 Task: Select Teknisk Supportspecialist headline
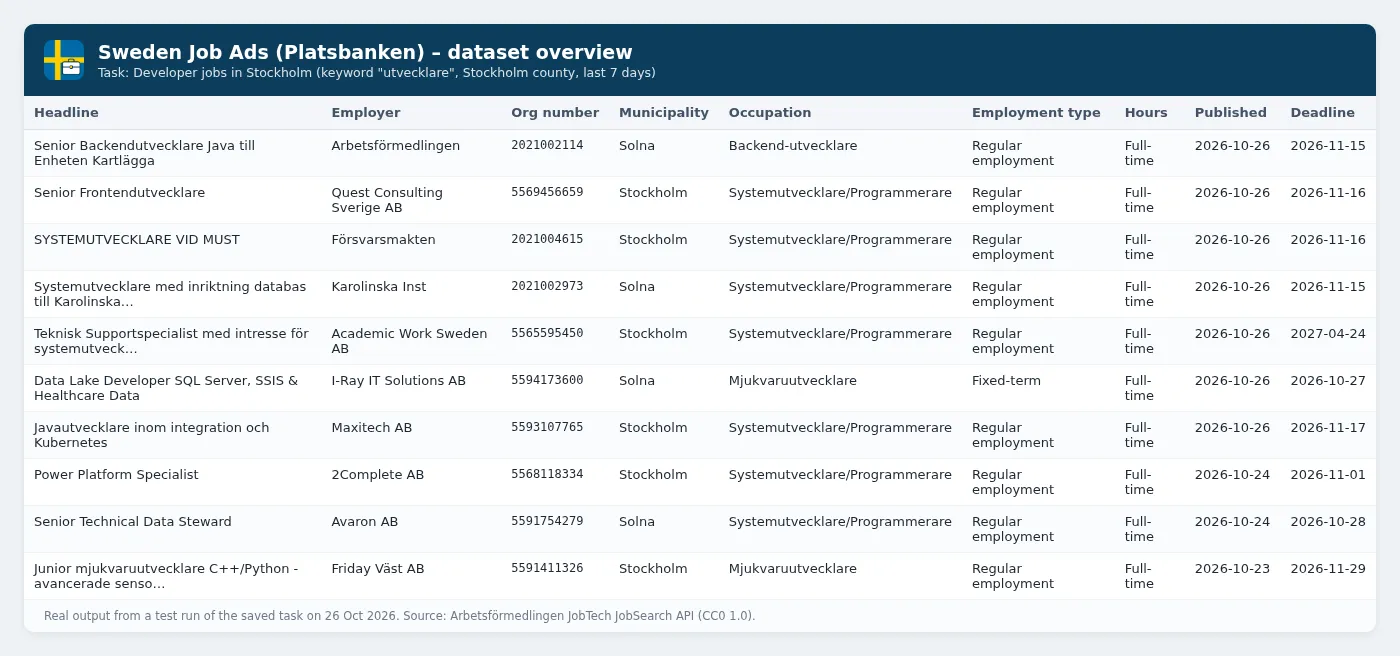(x=171, y=341)
